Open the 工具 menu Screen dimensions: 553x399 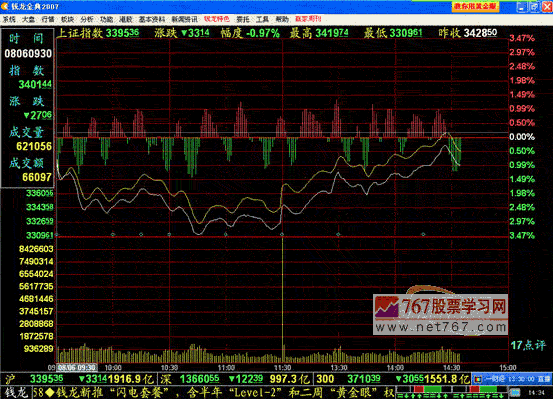(x=262, y=19)
